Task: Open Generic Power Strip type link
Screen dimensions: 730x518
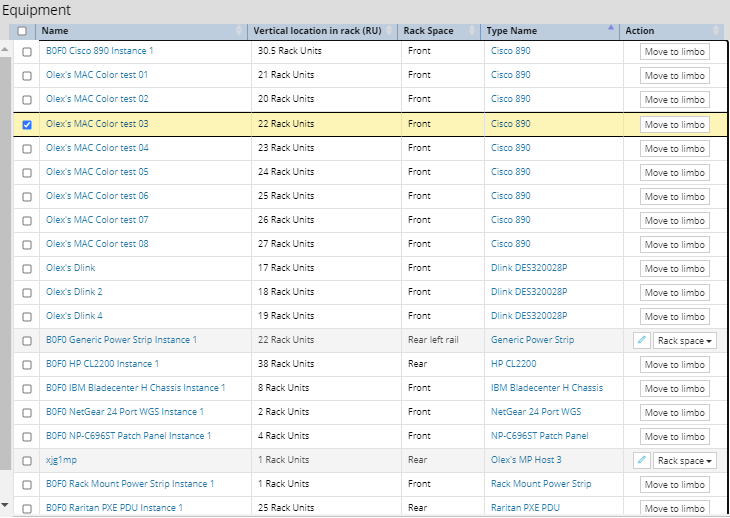Action: [532, 340]
